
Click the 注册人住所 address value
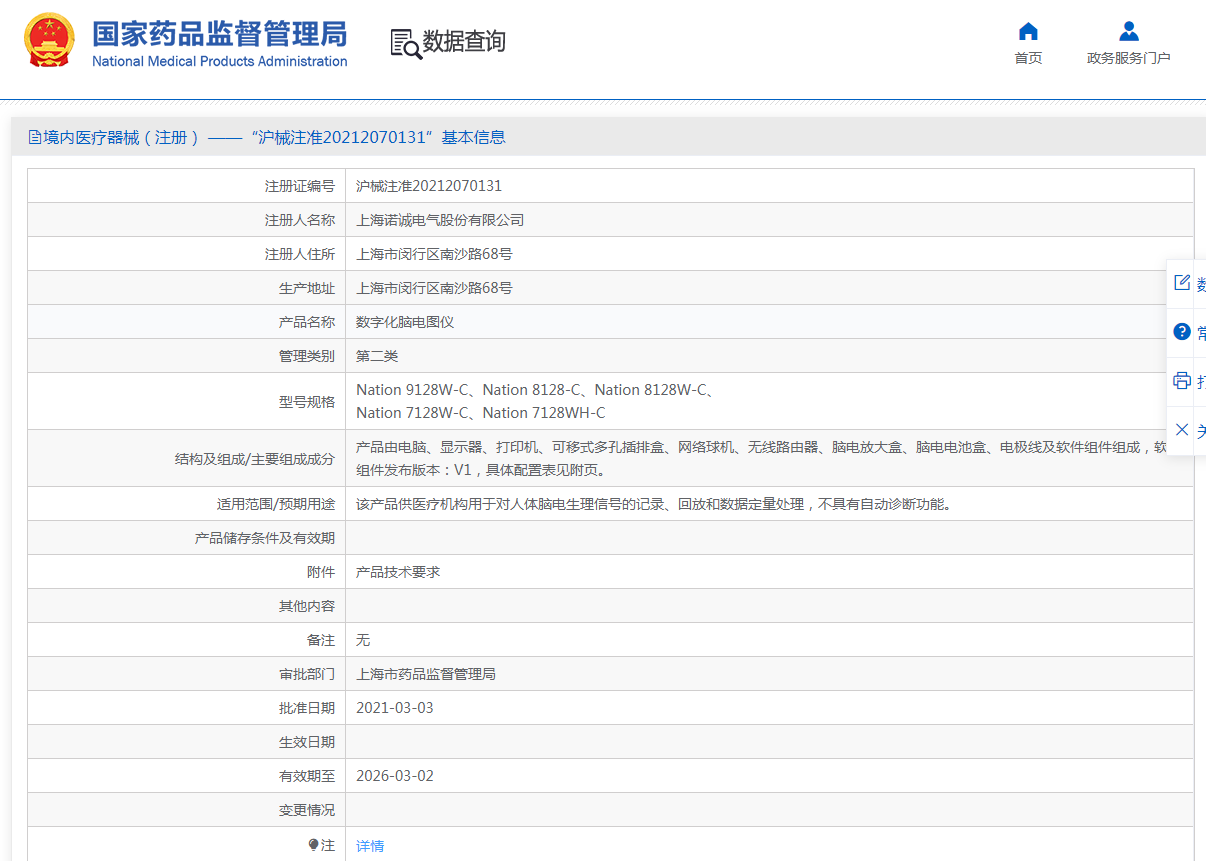434,254
